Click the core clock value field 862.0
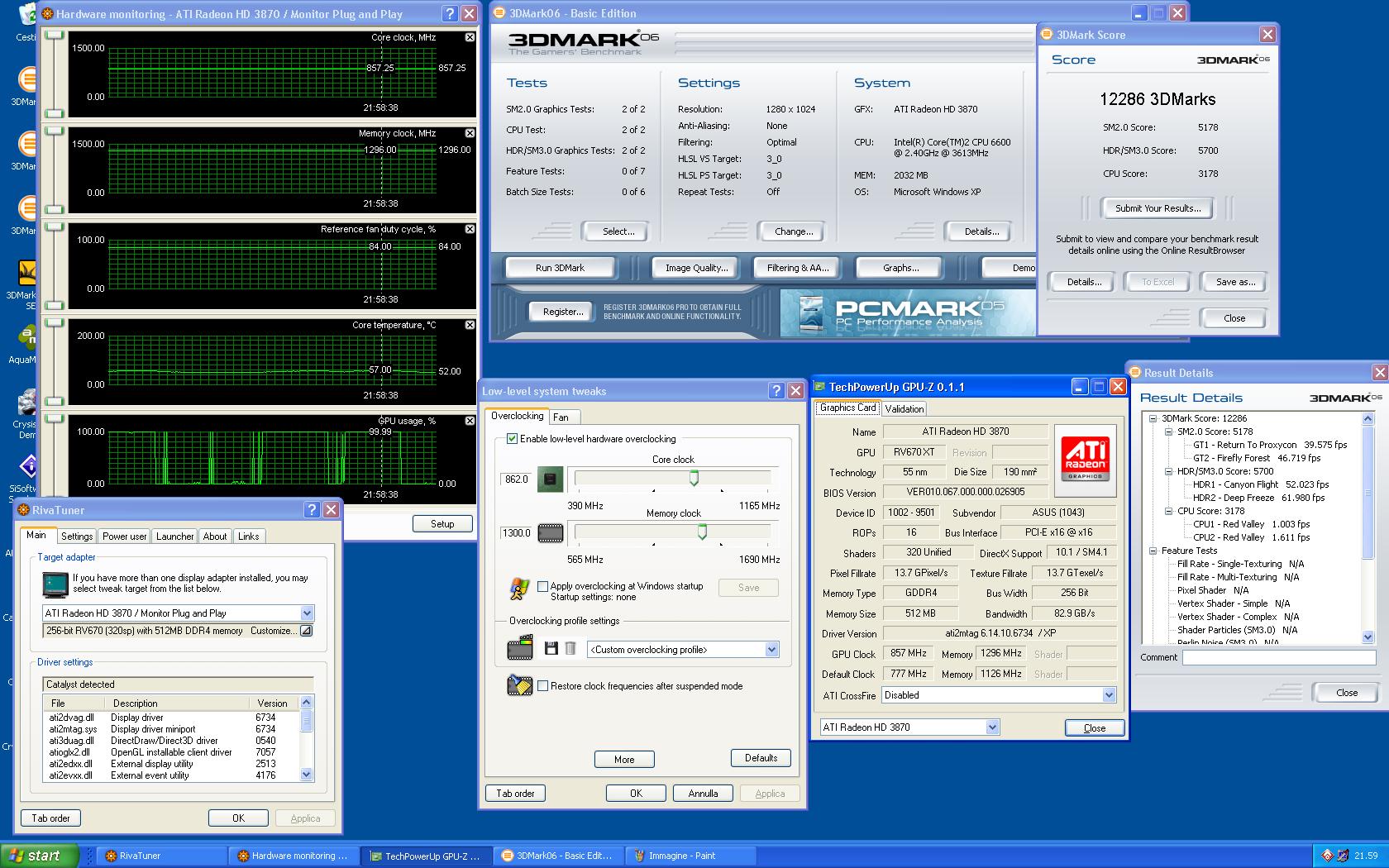1389x868 pixels. [518, 479]
